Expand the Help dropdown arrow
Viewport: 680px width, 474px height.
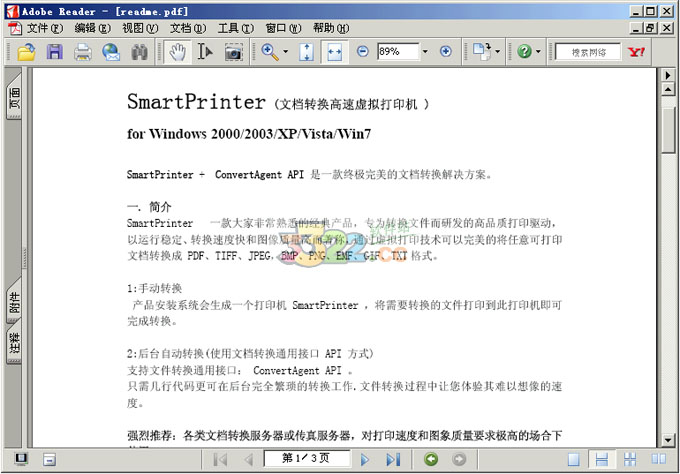pos(538,52)
